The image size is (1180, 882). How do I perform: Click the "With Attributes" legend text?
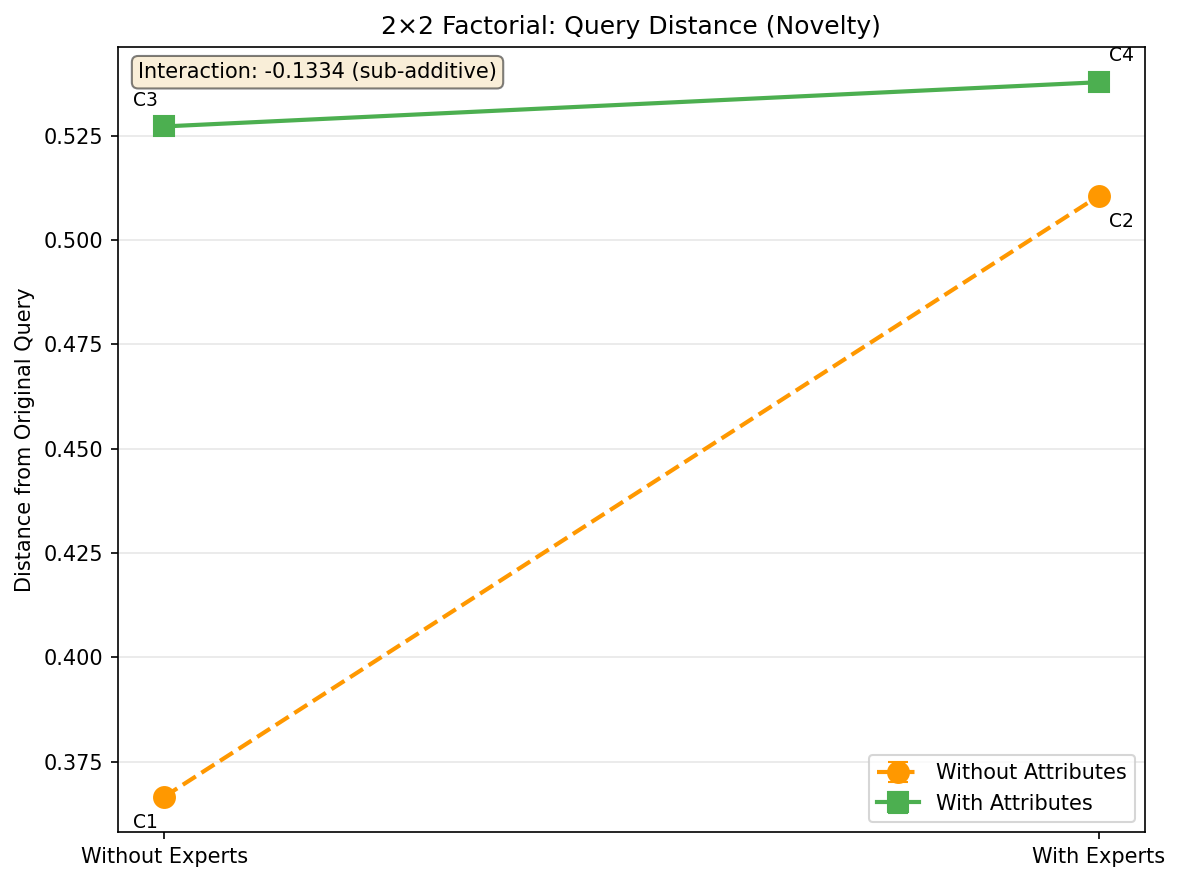[1013, 802]
